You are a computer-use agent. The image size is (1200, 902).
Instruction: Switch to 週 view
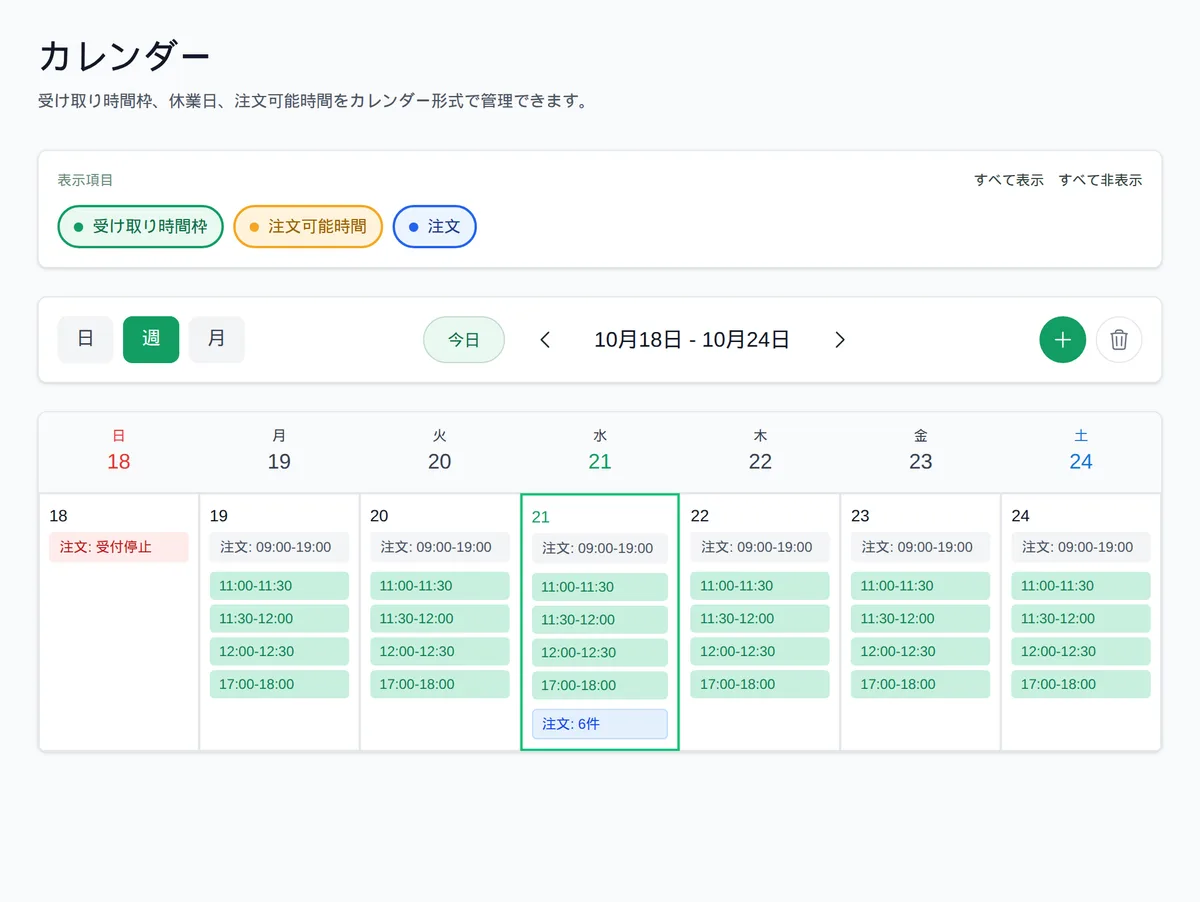tap(151, 339)
